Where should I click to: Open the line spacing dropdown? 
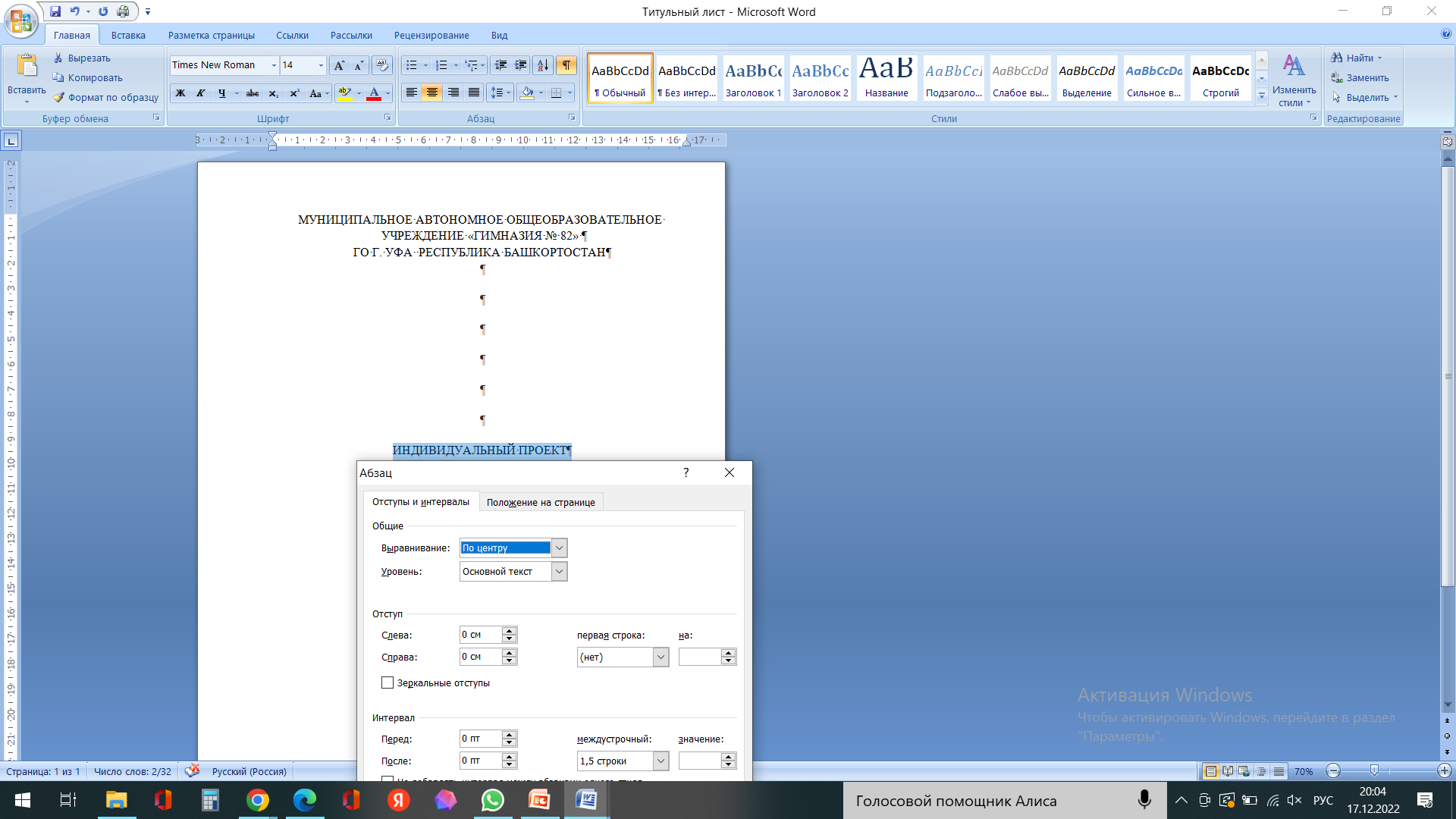pos(661,761)
